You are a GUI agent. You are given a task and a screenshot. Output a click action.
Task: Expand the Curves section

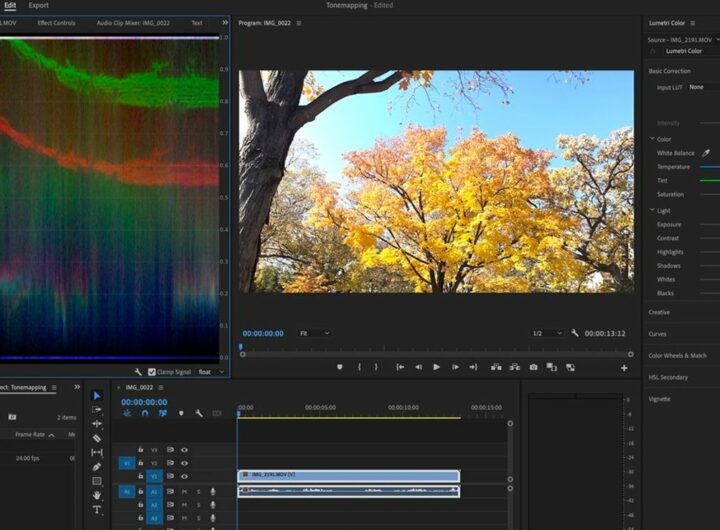[658, 334]
